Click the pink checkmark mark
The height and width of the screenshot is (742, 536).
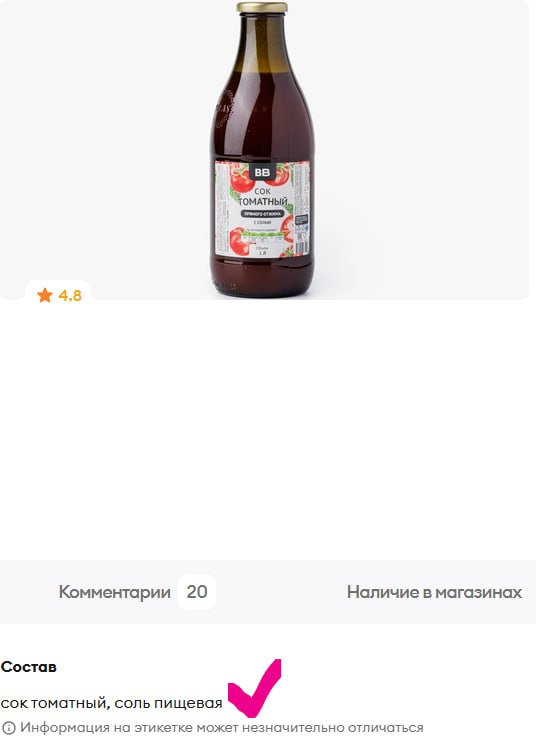255,687
